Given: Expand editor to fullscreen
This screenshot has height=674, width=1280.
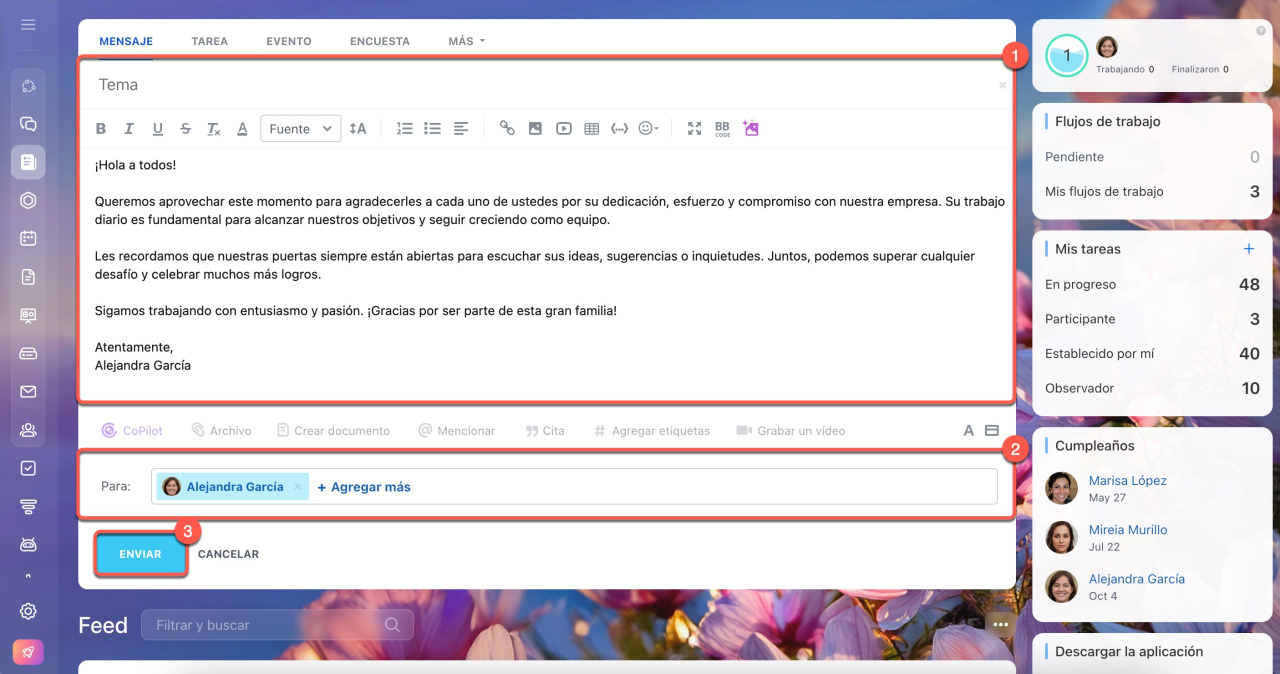Looking at the screenshot, I should click(694, 129).
